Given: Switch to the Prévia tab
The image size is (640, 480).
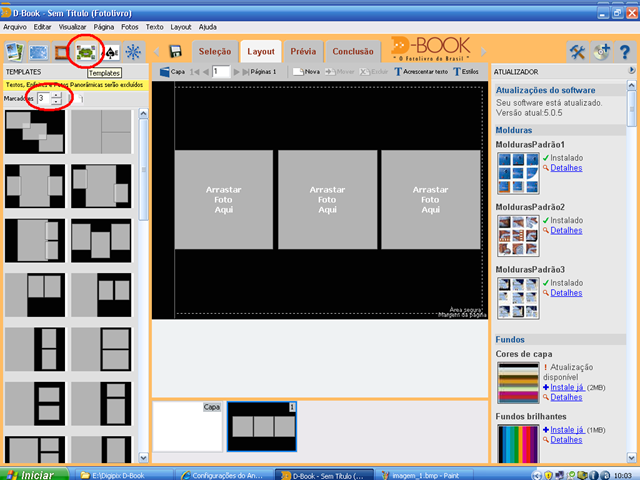Looking at the screenshot, I should point(303,51).
